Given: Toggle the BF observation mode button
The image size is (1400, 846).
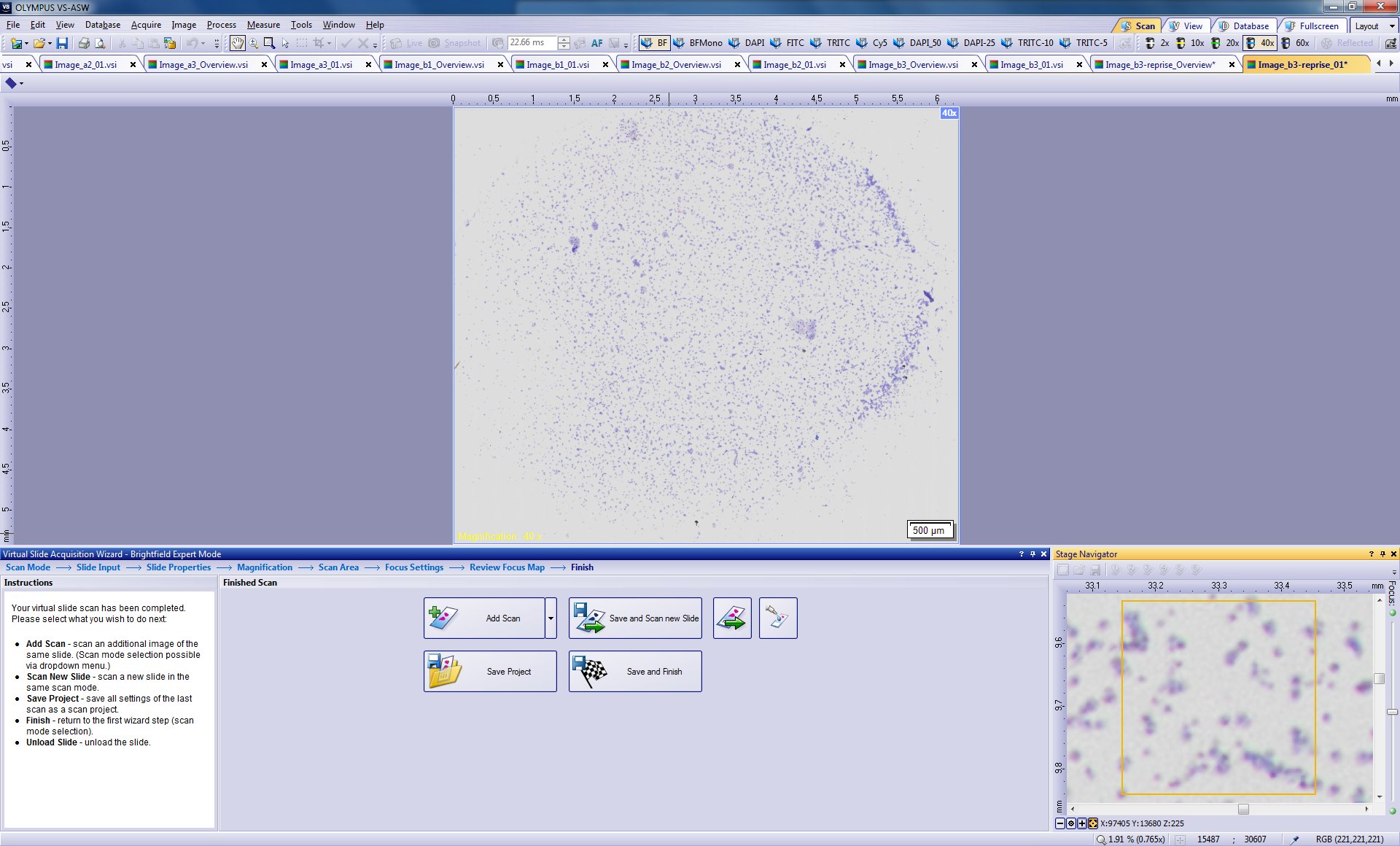Looking at the screenshot, I should tap(654, 44).
